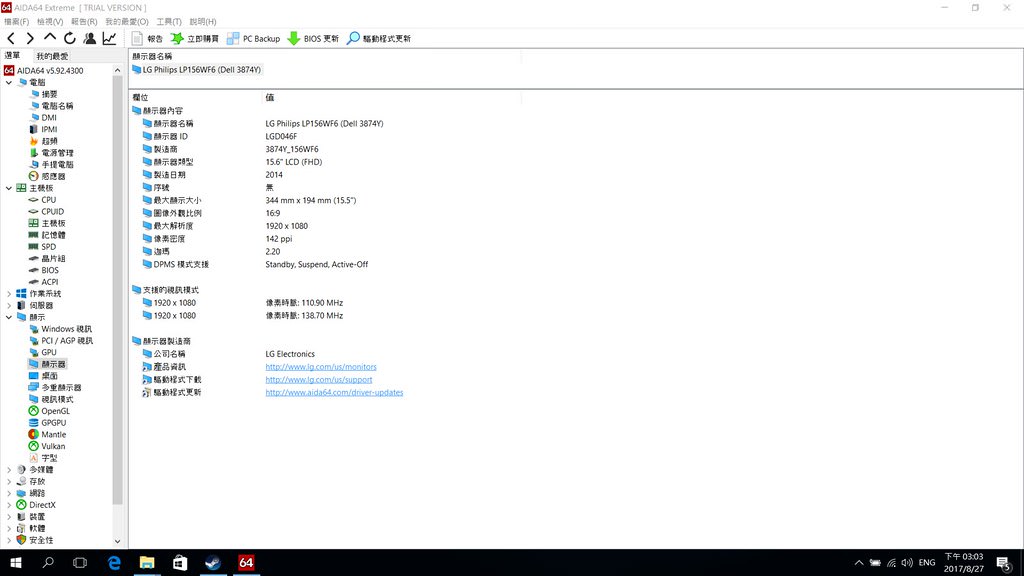Switch to the 選單 tab
This screenshot has width=1024, height=576.
click(x=13, y=56)
